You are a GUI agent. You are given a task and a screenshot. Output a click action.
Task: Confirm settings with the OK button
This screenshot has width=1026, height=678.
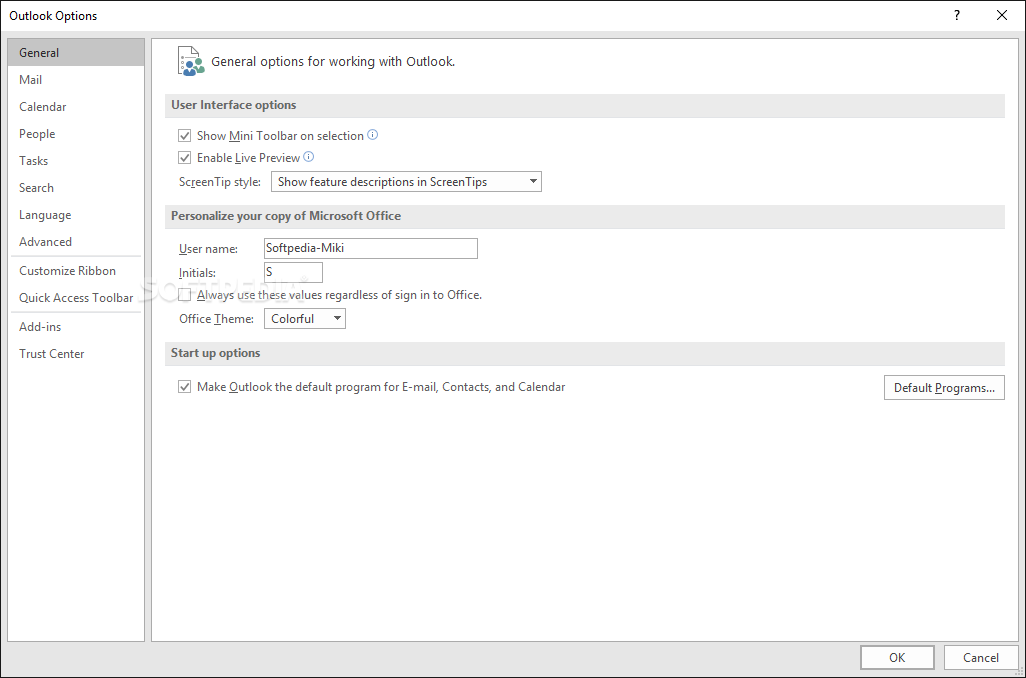tap(897, 658)
